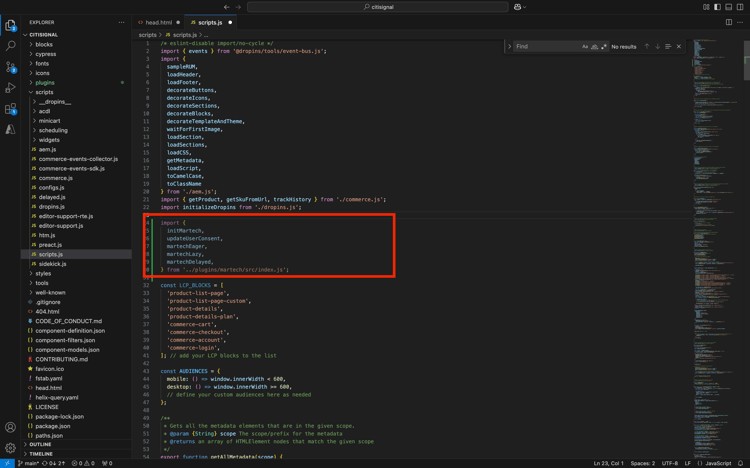Open the Accounts menu icon

(x=10, y=427)
